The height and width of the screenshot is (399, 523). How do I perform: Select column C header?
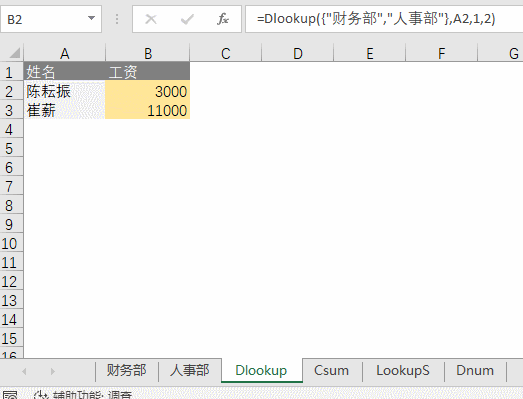(226, 53)
